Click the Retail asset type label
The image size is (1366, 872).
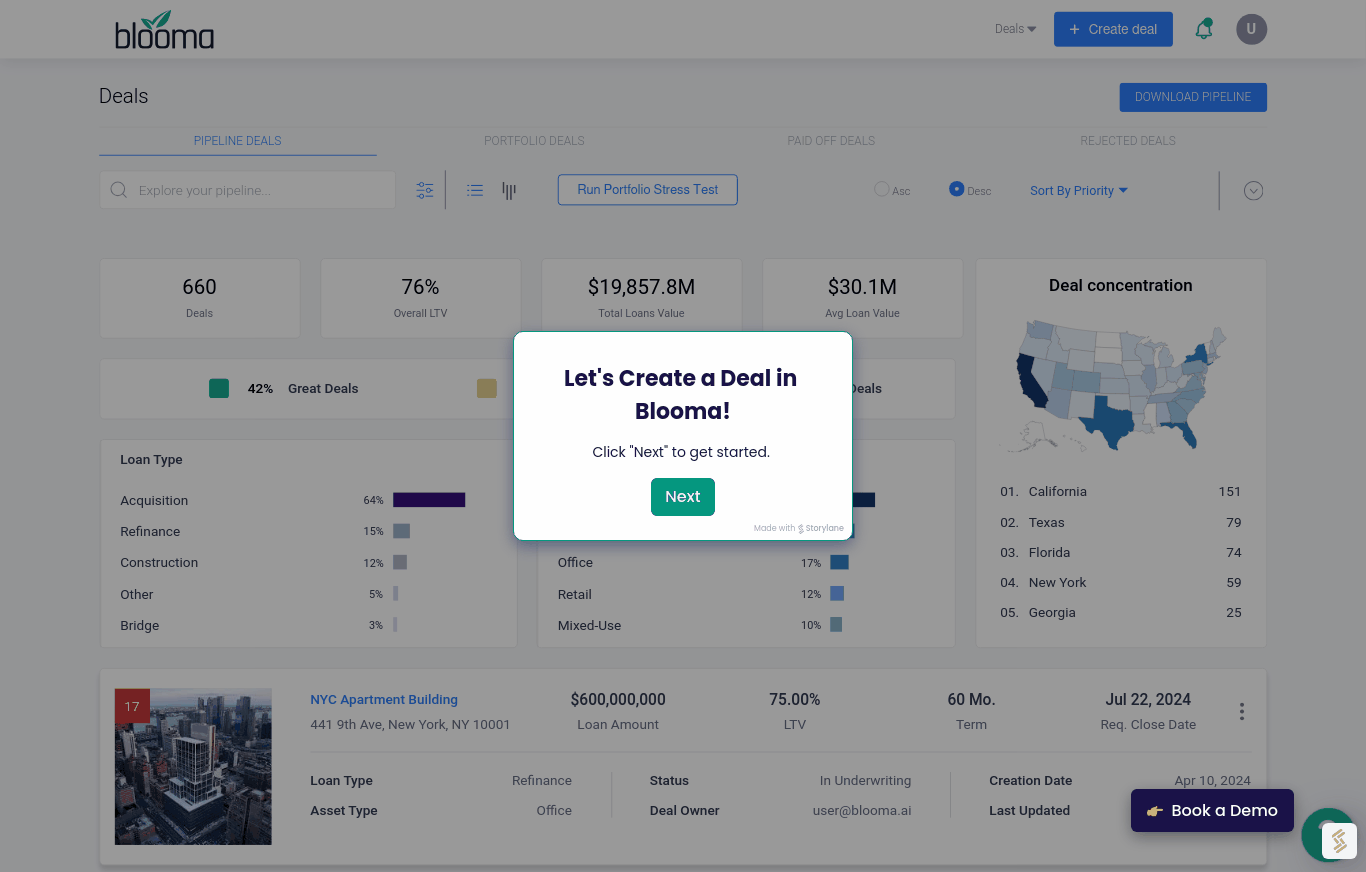(x=575, y=594)
